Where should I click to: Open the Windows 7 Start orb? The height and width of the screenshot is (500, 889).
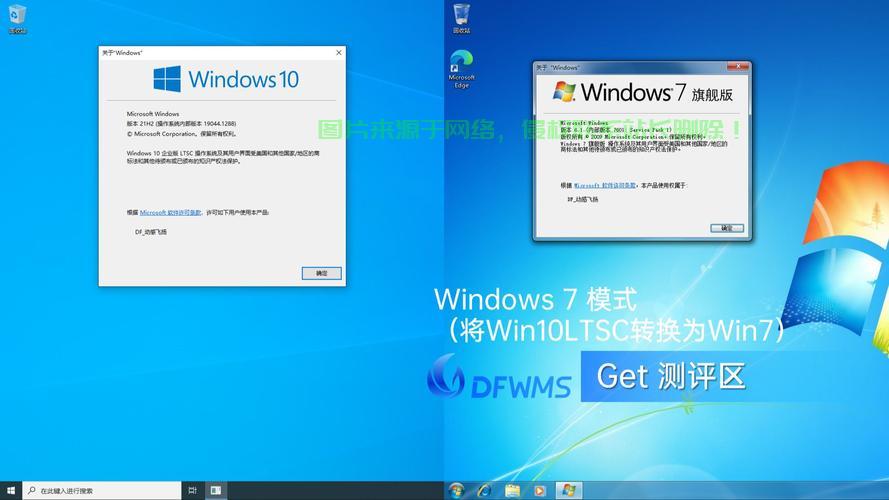[456, 490]
